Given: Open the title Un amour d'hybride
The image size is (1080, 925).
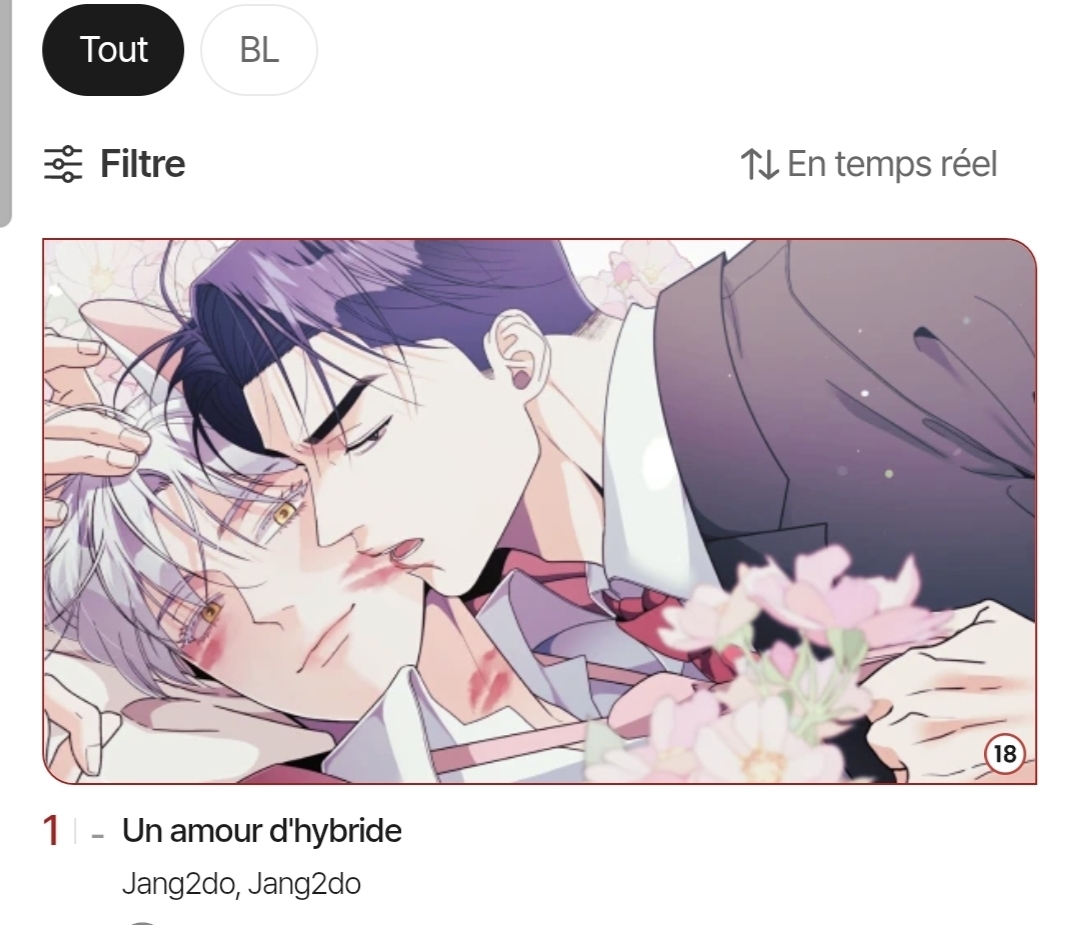Looking at the screenshot, I should pos(262,830).
